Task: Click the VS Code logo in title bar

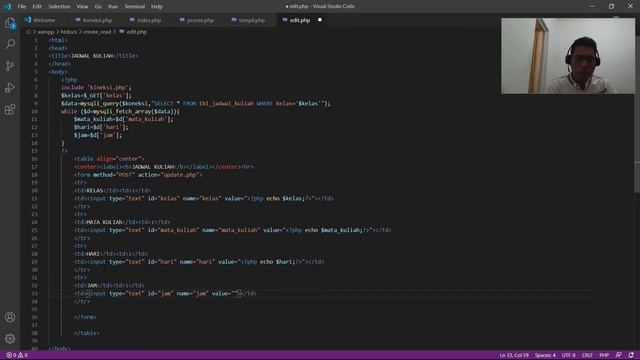Action: pyautogui.click(x=7, y=6)
